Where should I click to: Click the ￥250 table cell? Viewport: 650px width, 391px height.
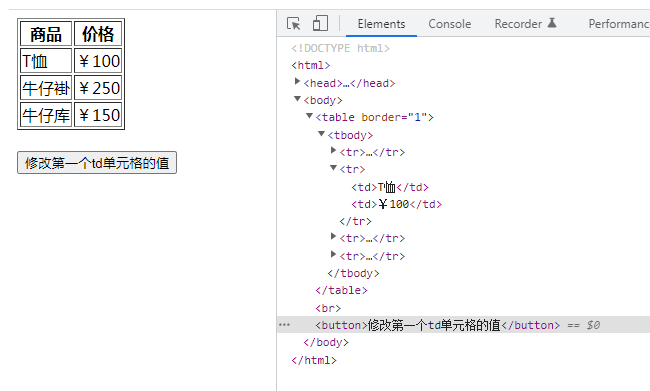click(x=98, y=88)
